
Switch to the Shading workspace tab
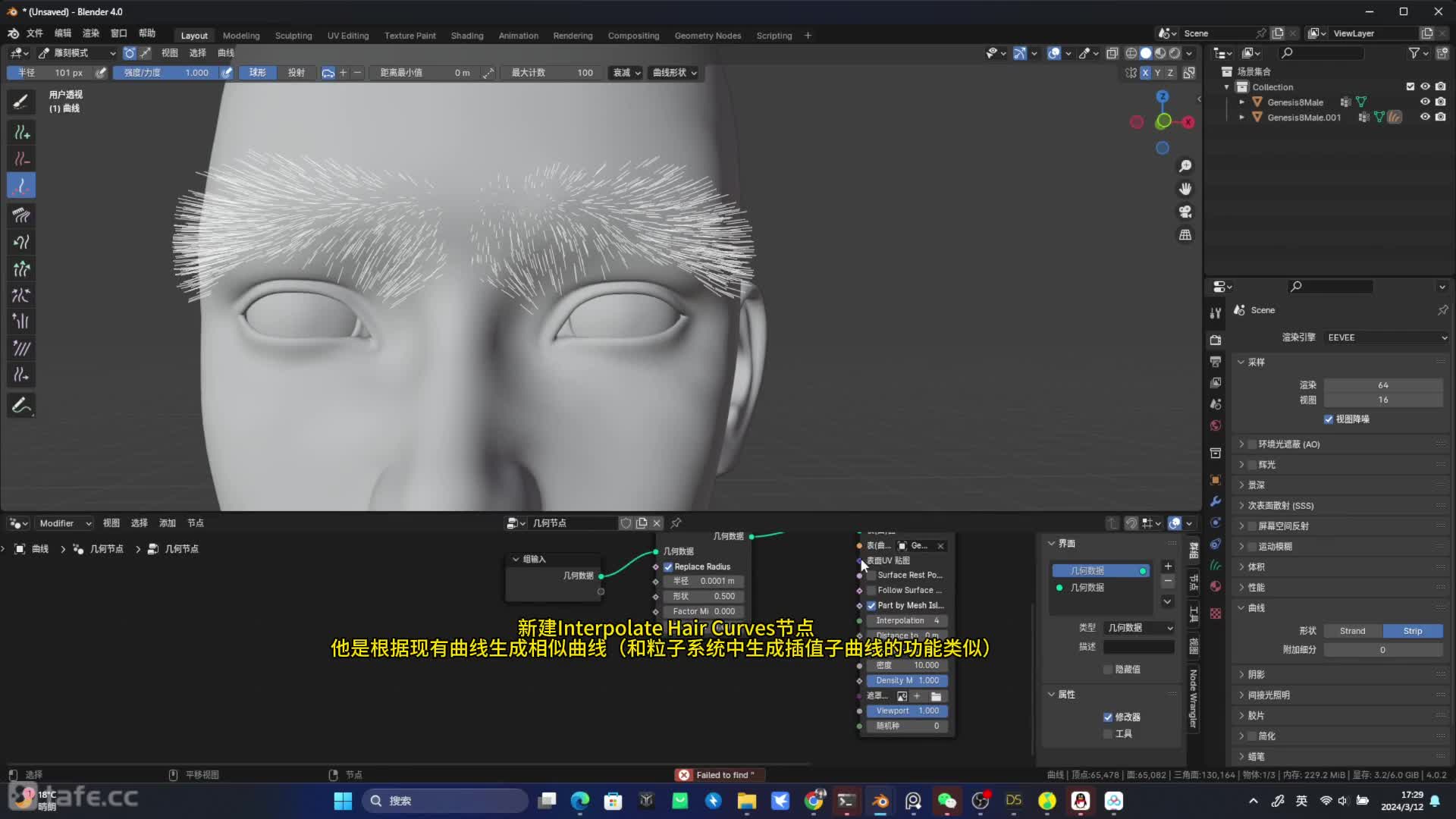467,36
